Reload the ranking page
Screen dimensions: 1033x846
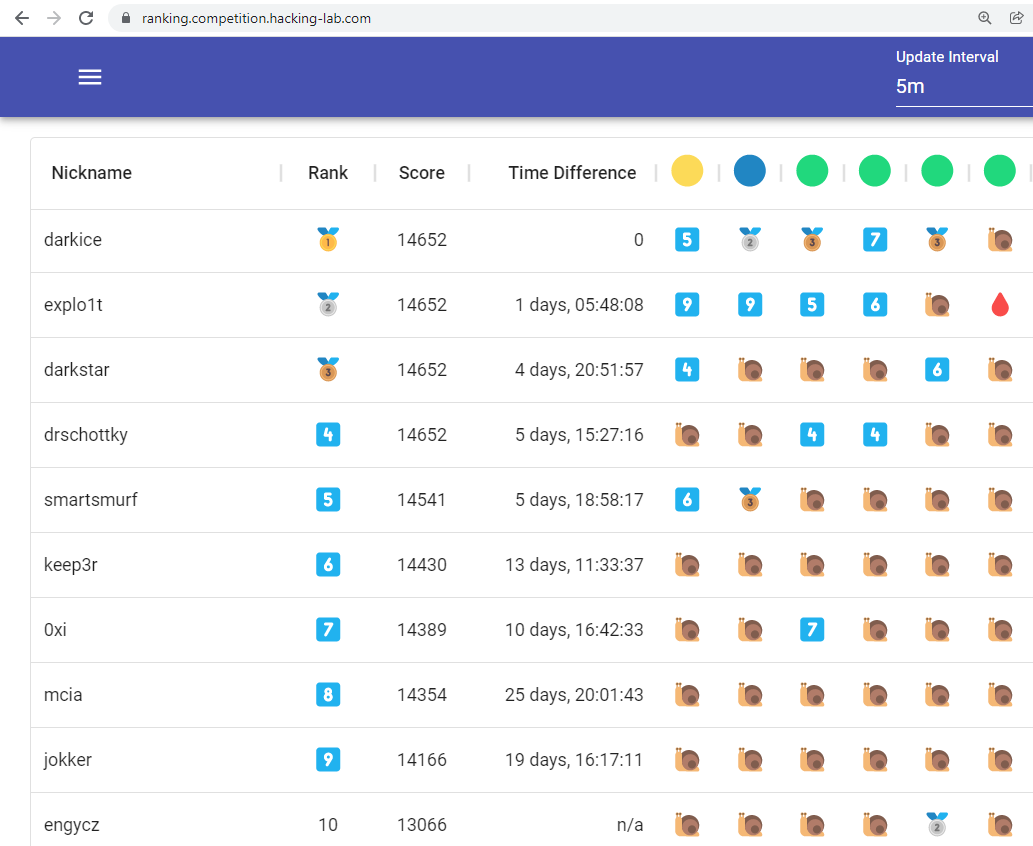pyautogui.click(x=86, y=18)
